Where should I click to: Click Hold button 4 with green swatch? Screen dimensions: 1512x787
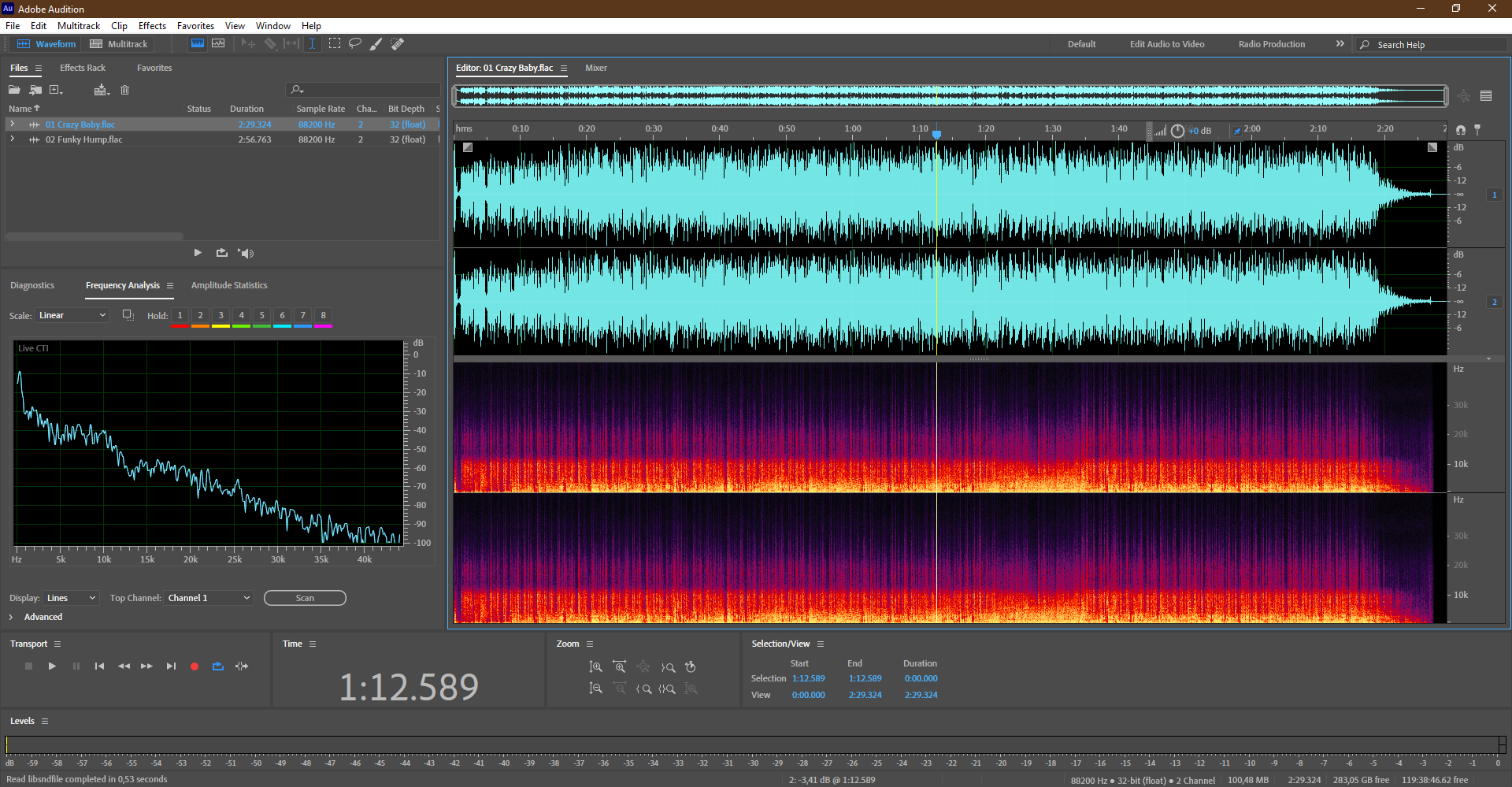tap(241, 316)
